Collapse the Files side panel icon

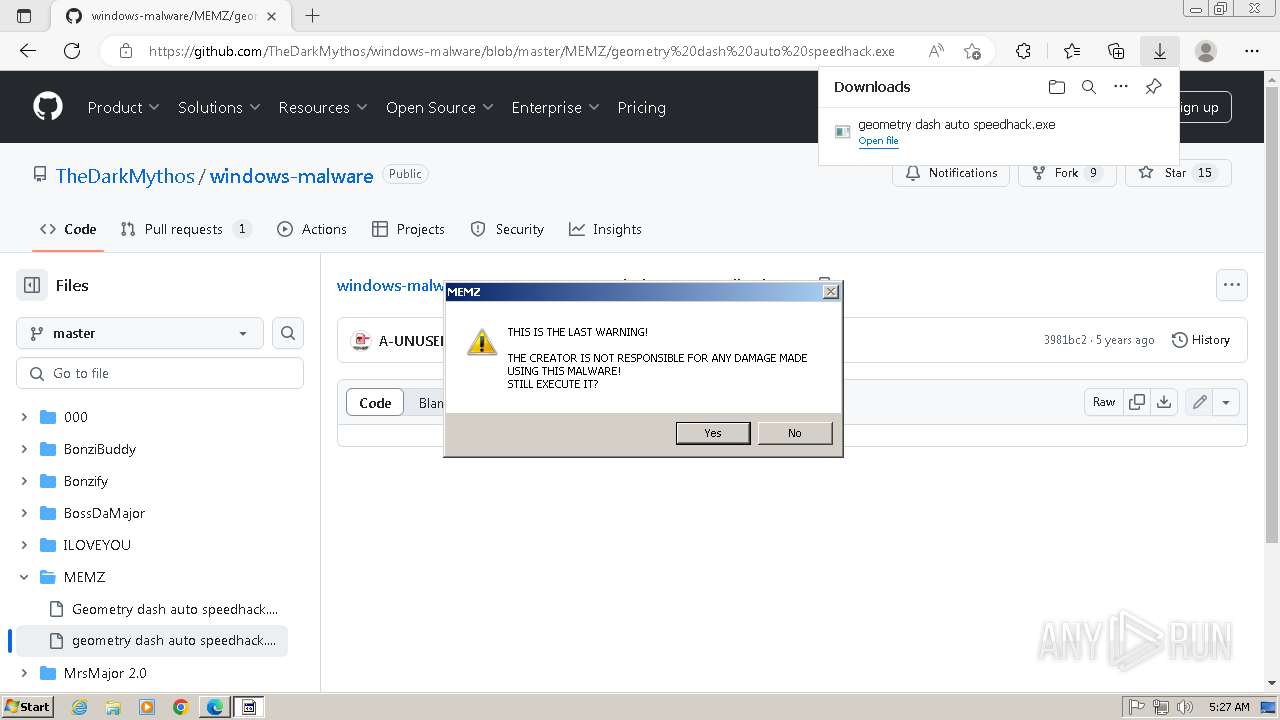coord(32,285)
